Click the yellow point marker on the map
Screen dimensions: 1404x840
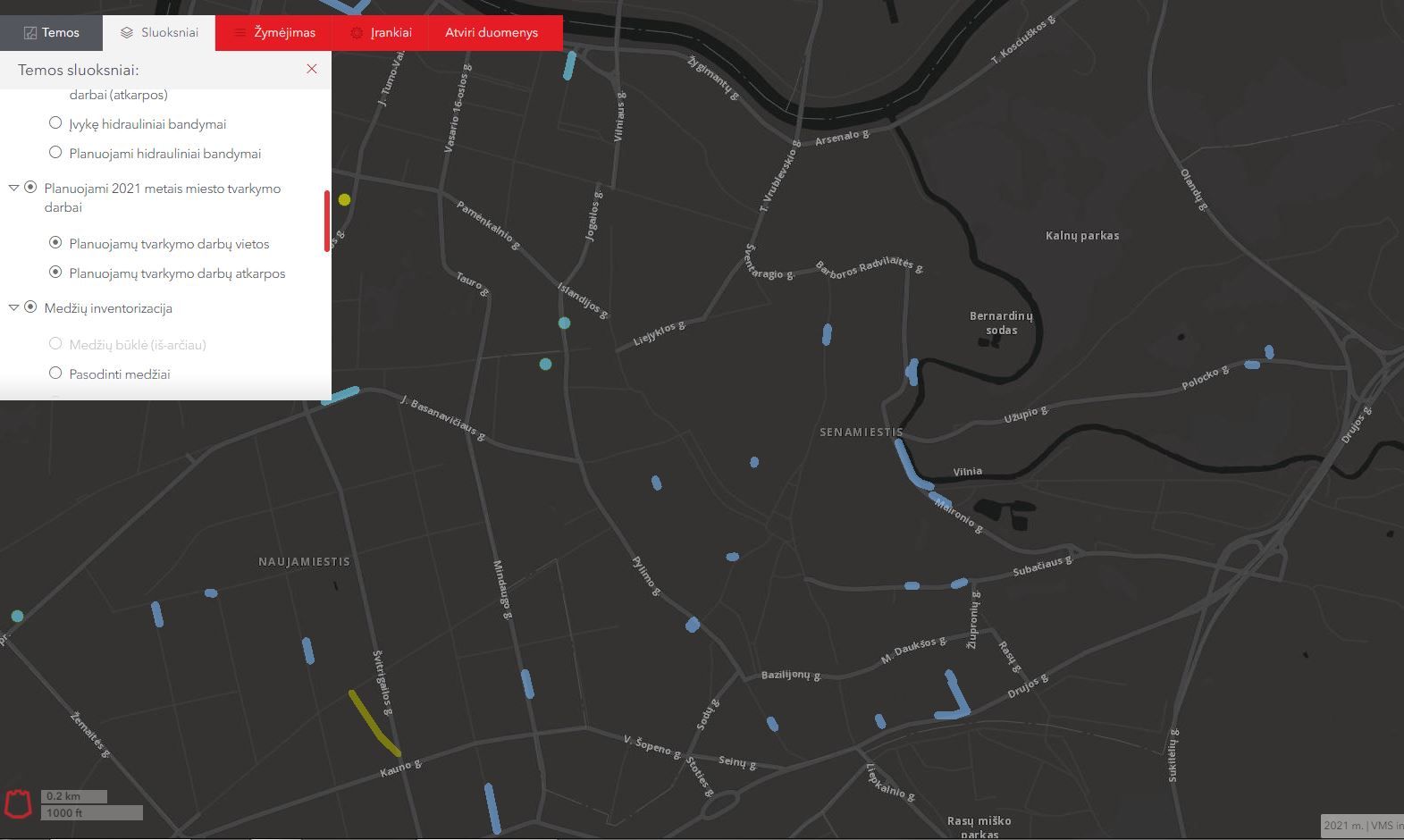[344, 199]
